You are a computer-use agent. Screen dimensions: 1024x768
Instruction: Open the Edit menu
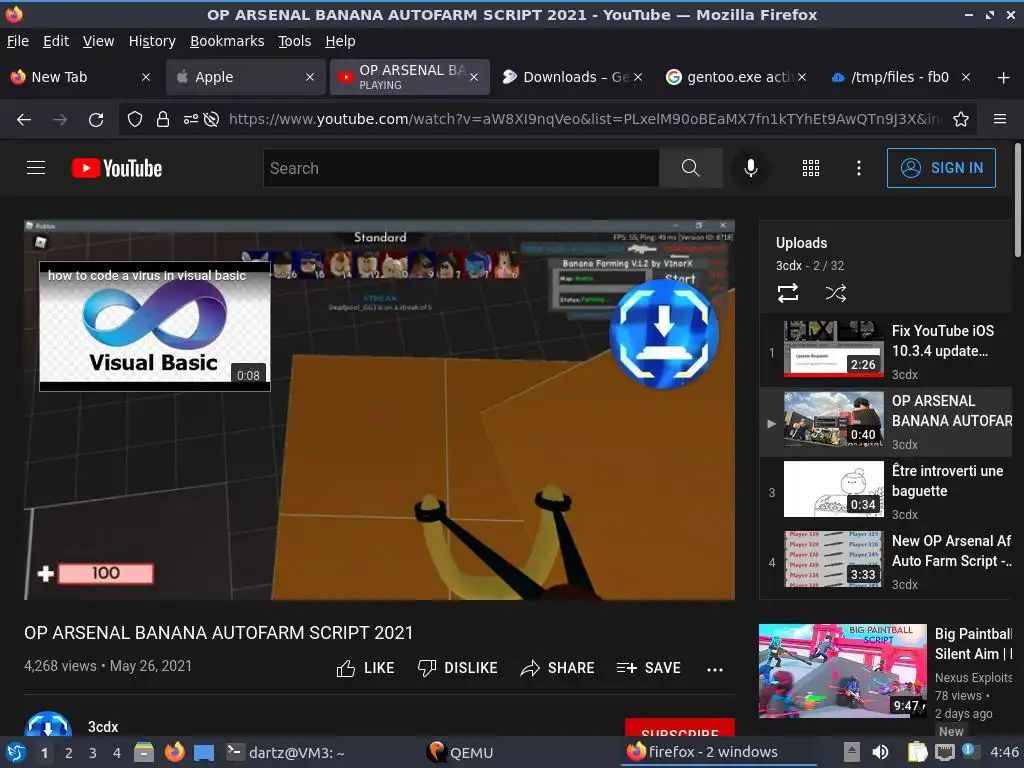(56, 41)
